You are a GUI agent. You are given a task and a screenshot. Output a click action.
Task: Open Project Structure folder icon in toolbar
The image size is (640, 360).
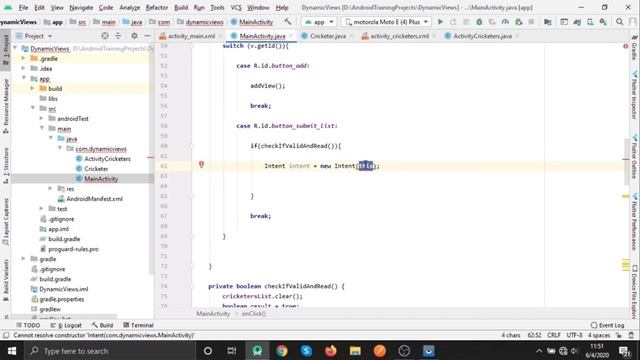tap(548, 22)
